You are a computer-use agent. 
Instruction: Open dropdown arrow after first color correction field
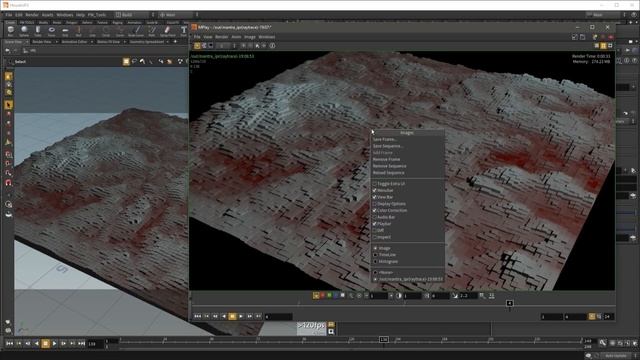point(391,296)
